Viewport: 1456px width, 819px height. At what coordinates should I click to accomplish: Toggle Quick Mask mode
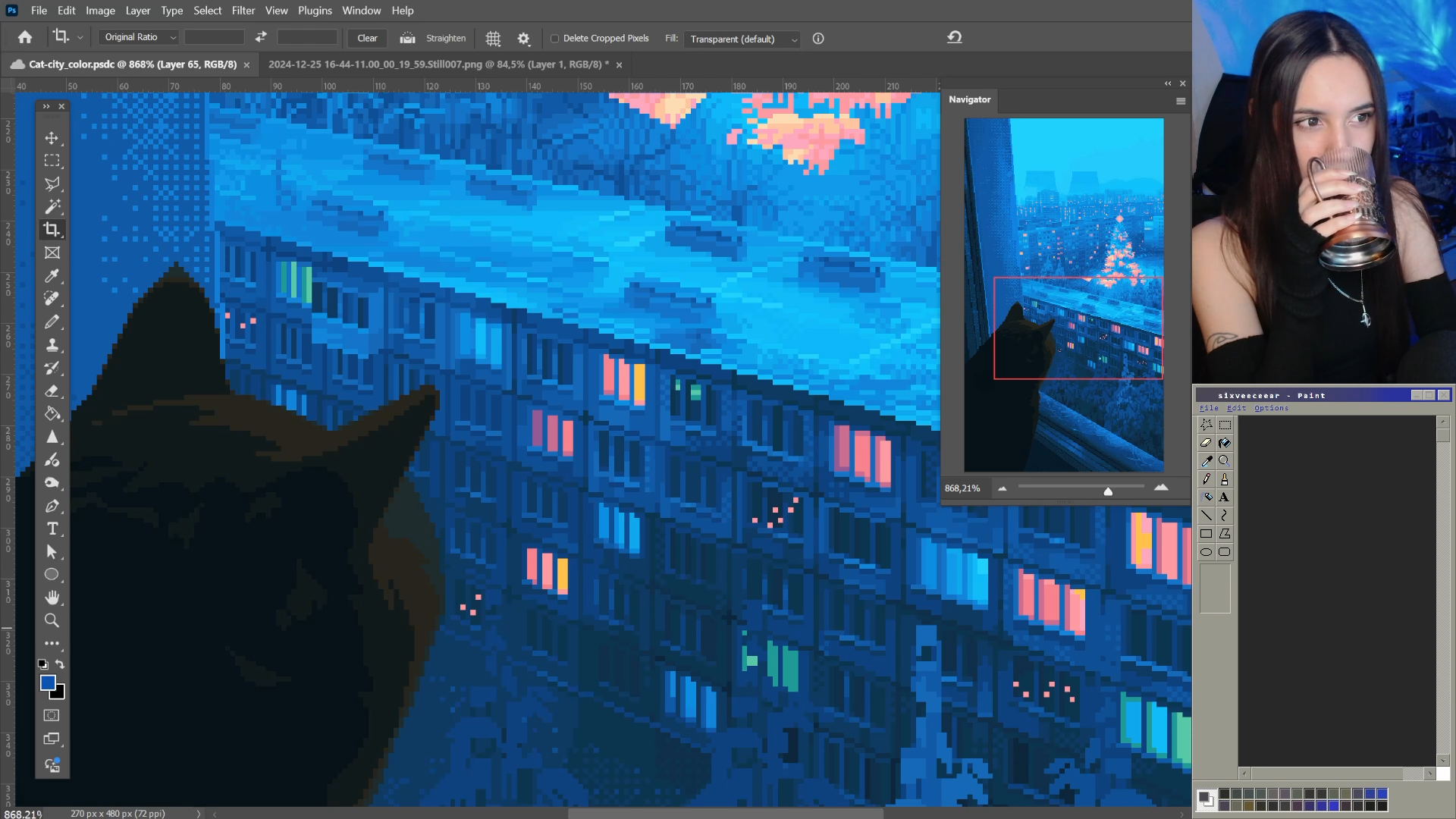[x=52, y=715]
